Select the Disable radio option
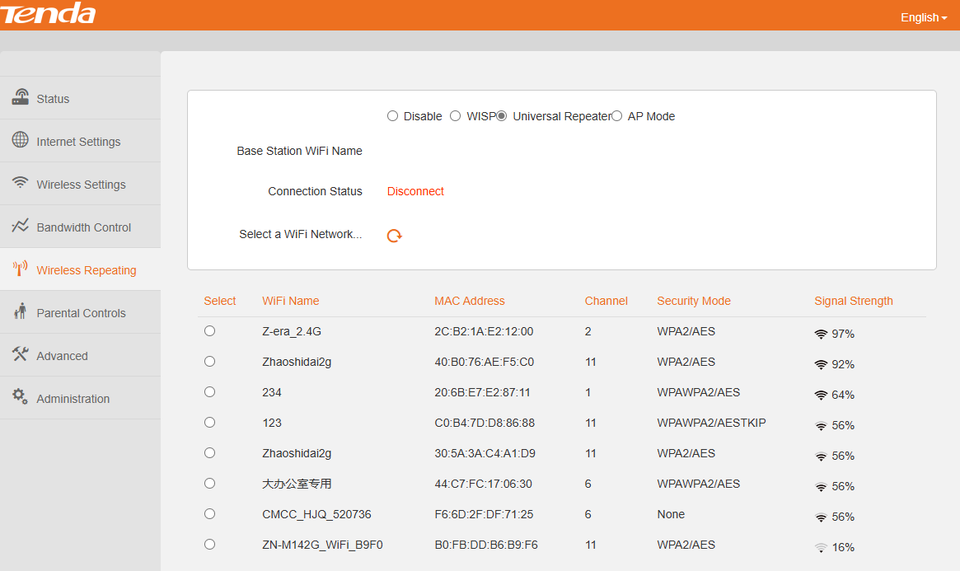The width and height of the screenshot is (960, 571). (392, 116)
